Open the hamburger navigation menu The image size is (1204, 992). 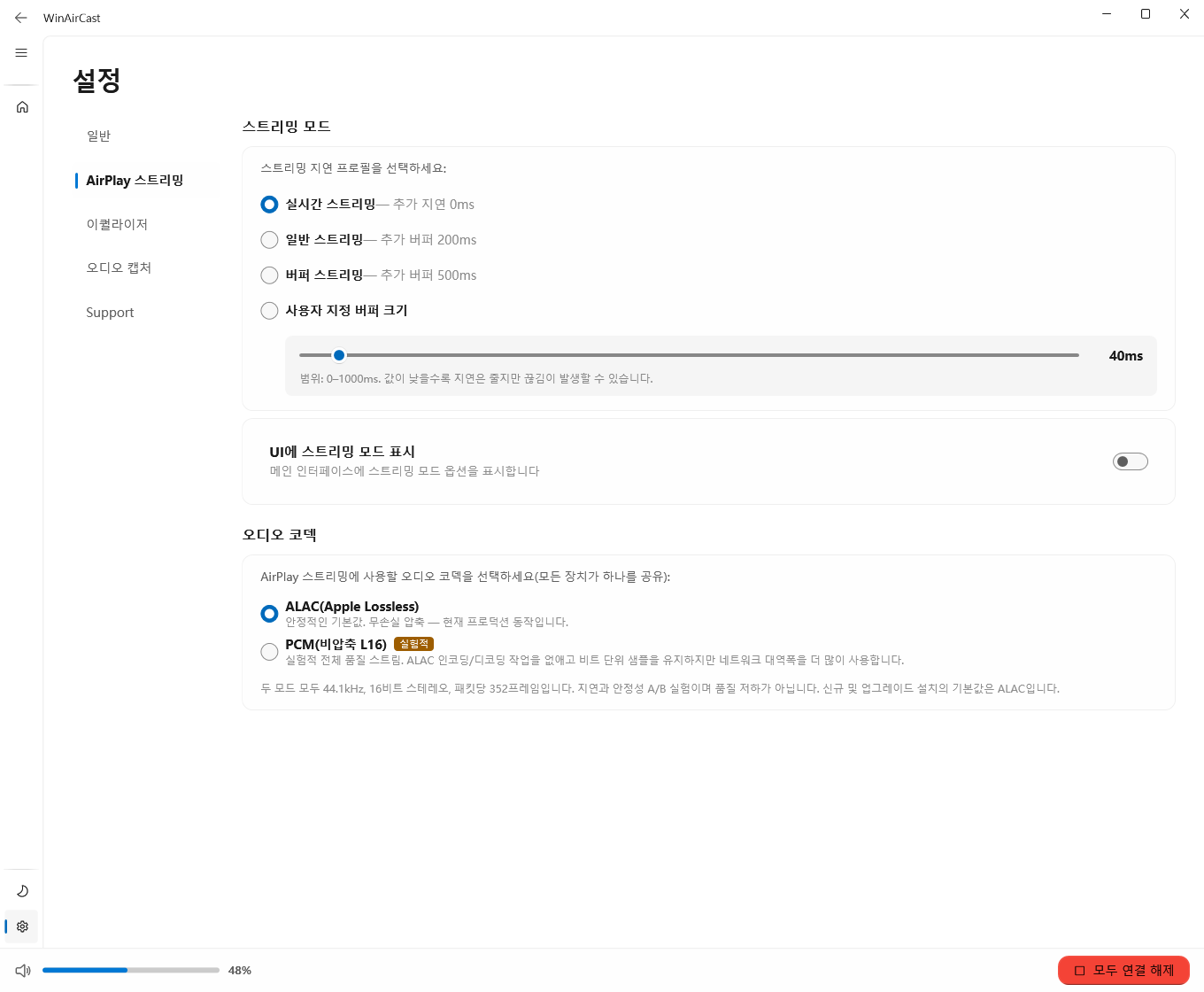tap(21, 53)
